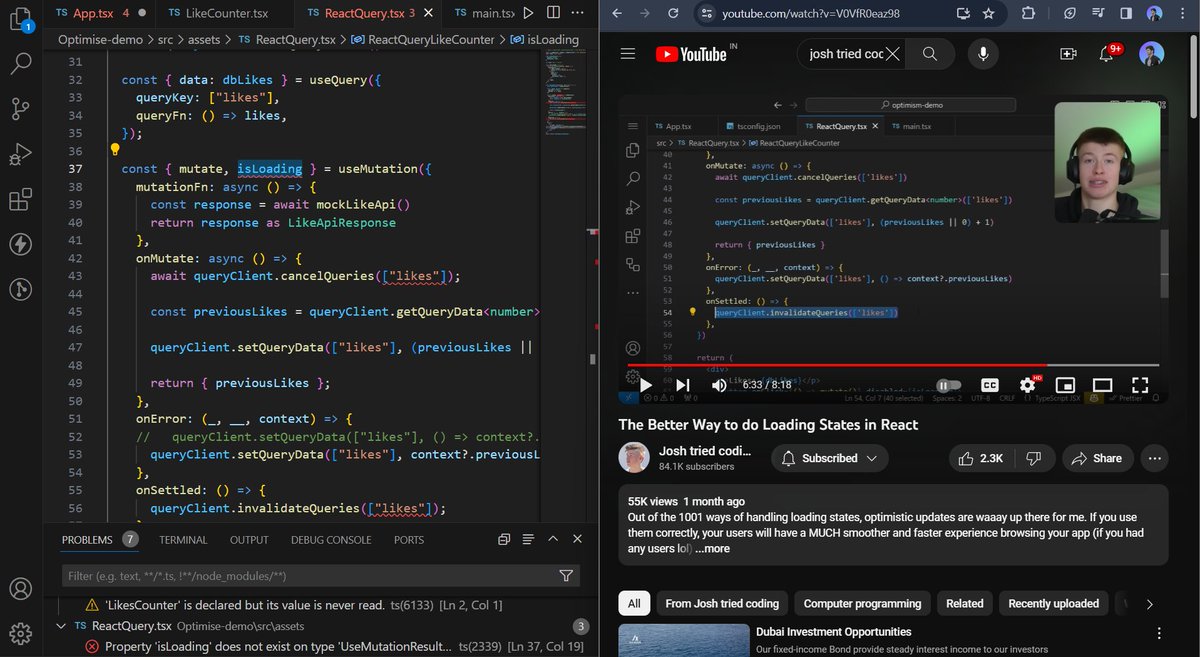Select the 'From Josh tried coding' chip

coord(722,604)
